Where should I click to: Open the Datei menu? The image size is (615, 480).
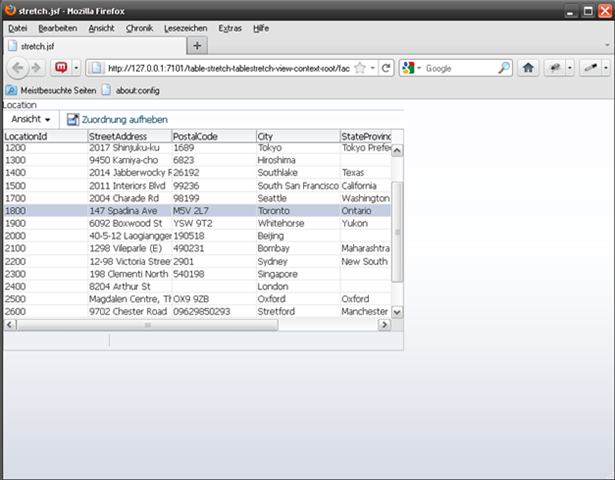tap(18, 28)
